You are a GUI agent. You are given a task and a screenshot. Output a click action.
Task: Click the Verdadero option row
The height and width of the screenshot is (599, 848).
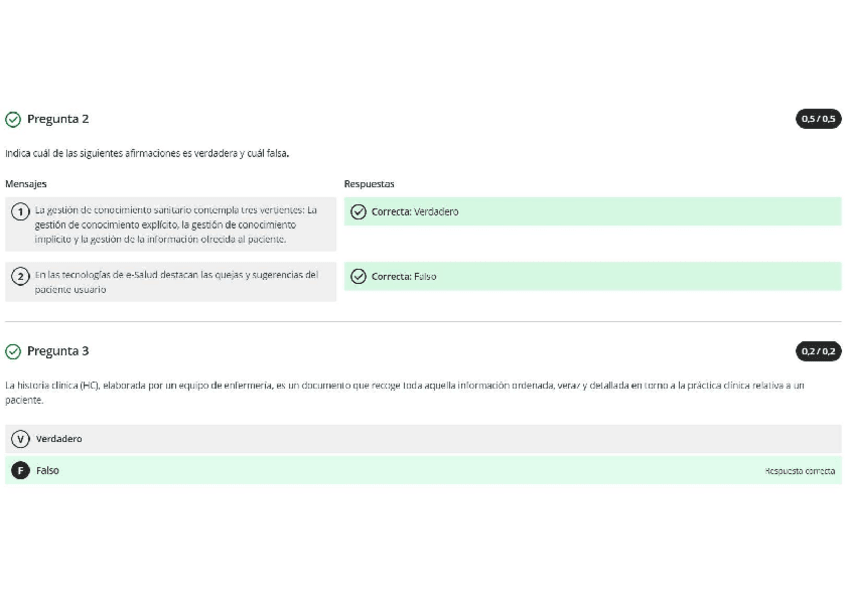coord(423,439)
